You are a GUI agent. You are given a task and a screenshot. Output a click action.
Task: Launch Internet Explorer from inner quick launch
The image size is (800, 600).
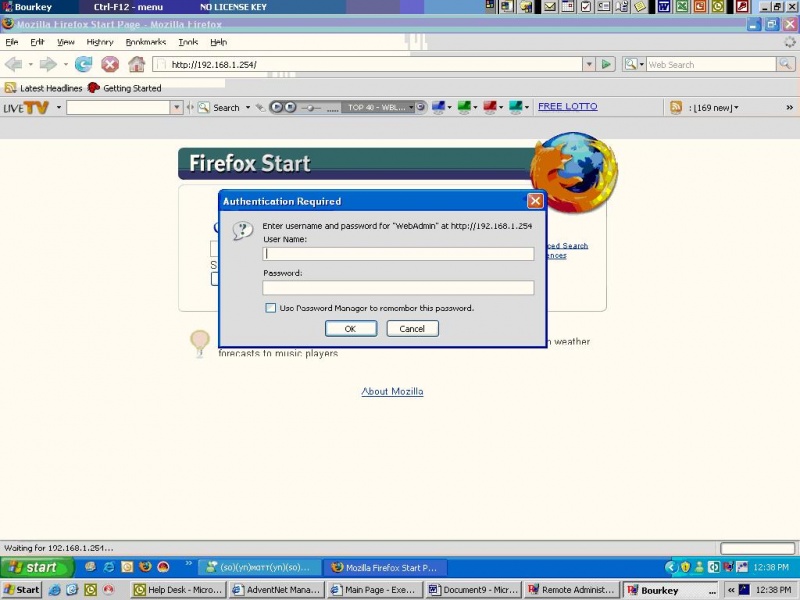point(109,567)
